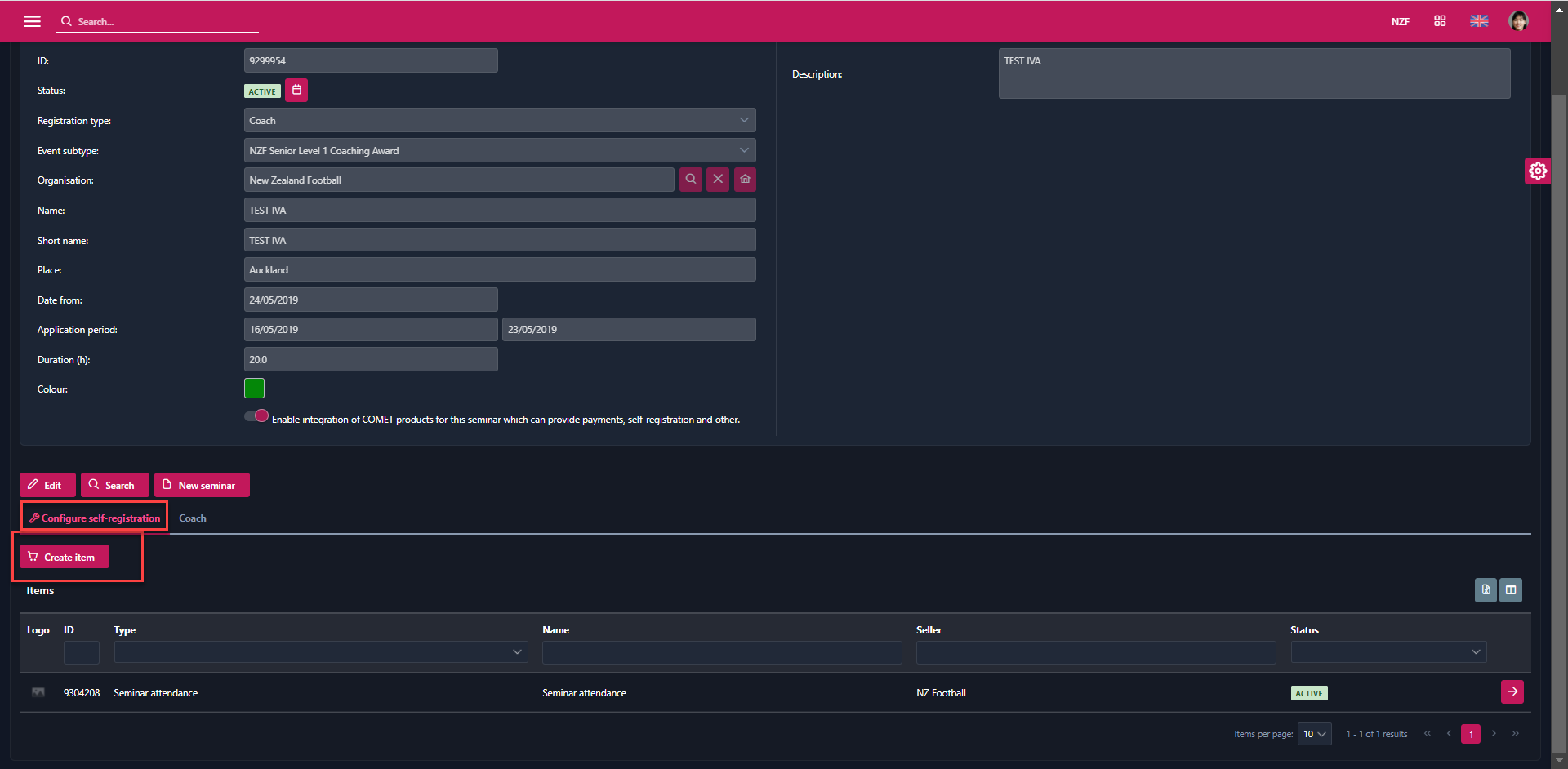Viewport: 1568px width, 769px height.
Task: Click the Name field TEST IVA
Action: click(x=500, y=210)
